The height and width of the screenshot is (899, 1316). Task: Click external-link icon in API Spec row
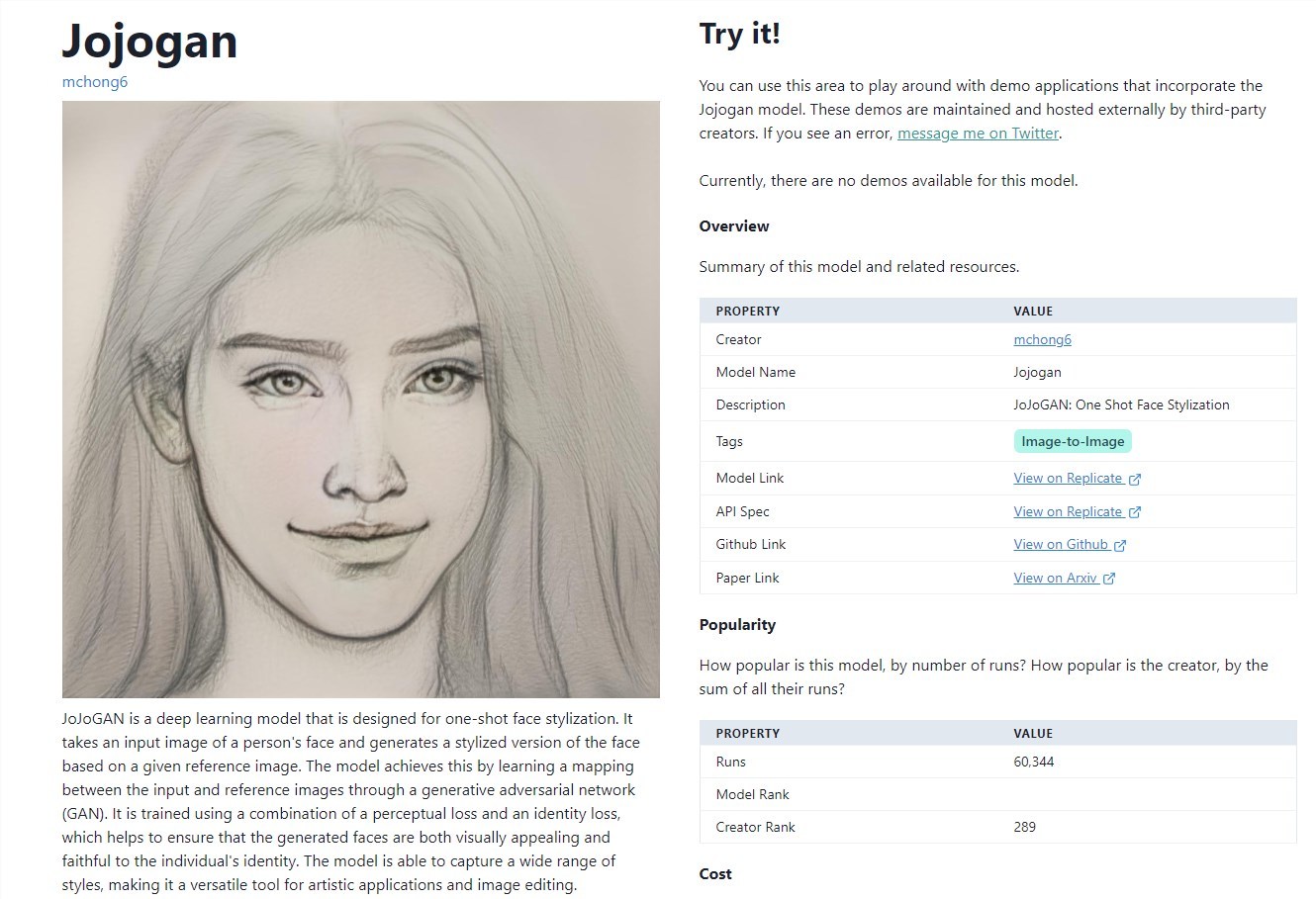(1135, 512)
